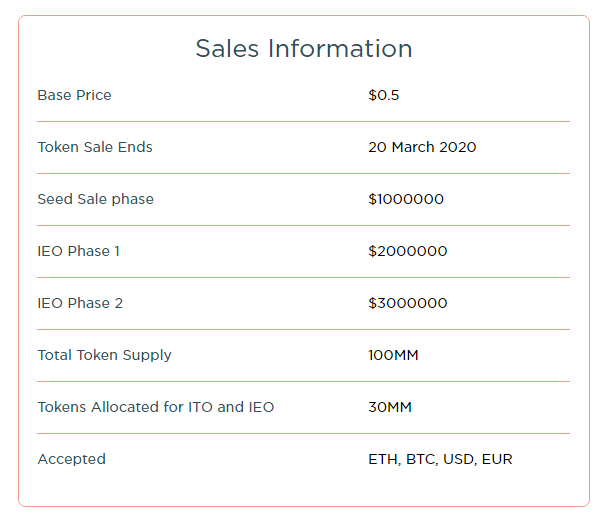
Task: Select the Accepted label
Action: [72, 459]
